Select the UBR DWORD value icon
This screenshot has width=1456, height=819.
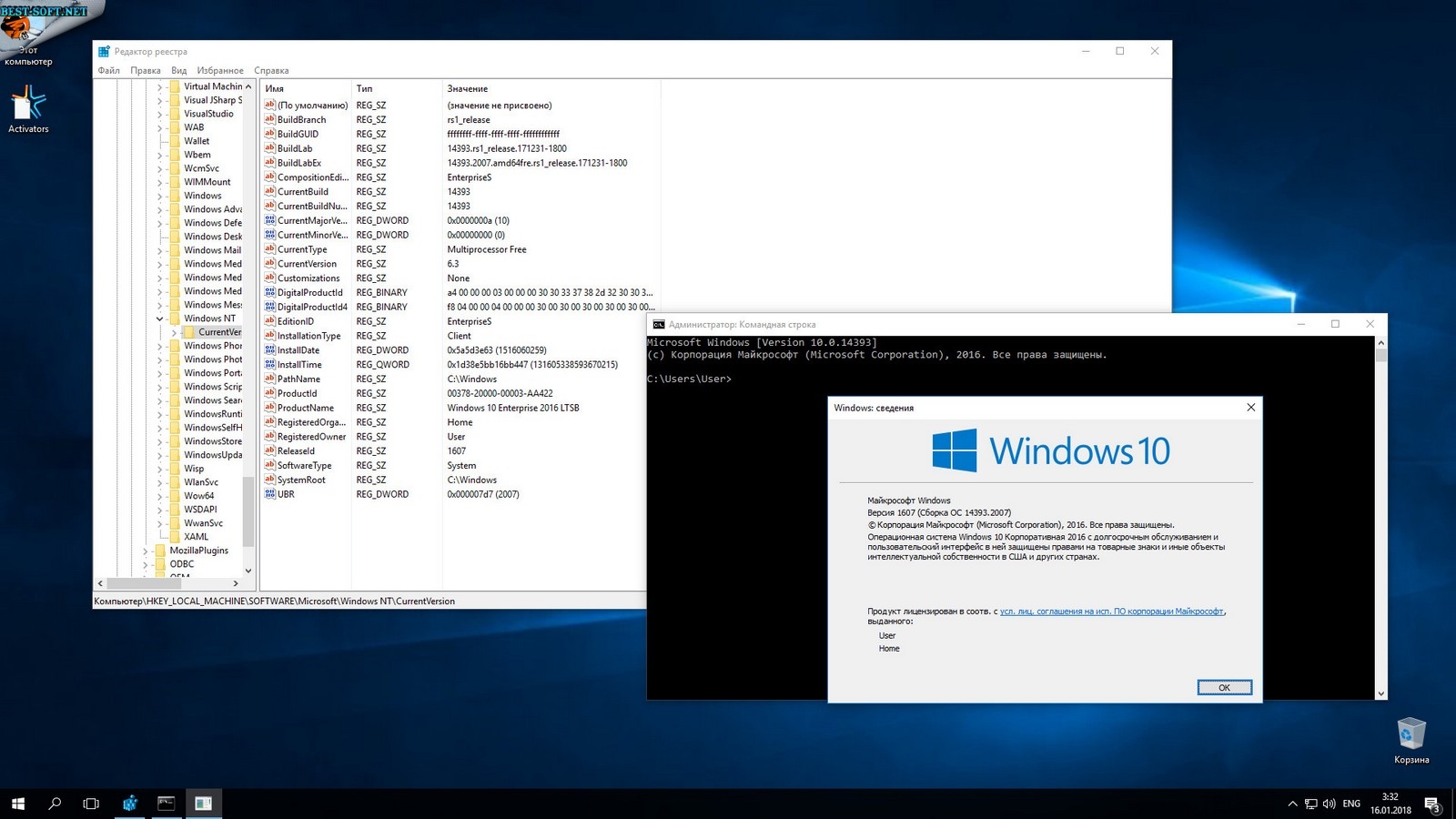coord(270,494)
